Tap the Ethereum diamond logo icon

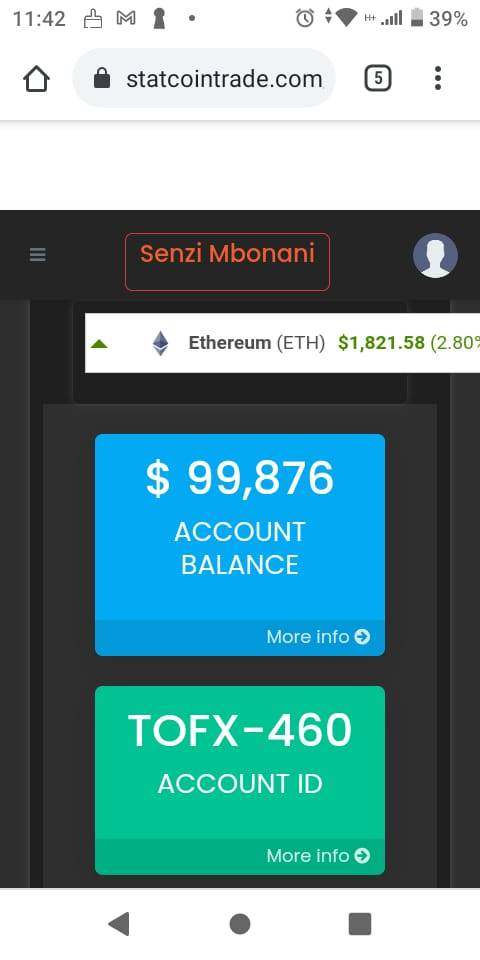pyautogui.click(x=160, y=343)
